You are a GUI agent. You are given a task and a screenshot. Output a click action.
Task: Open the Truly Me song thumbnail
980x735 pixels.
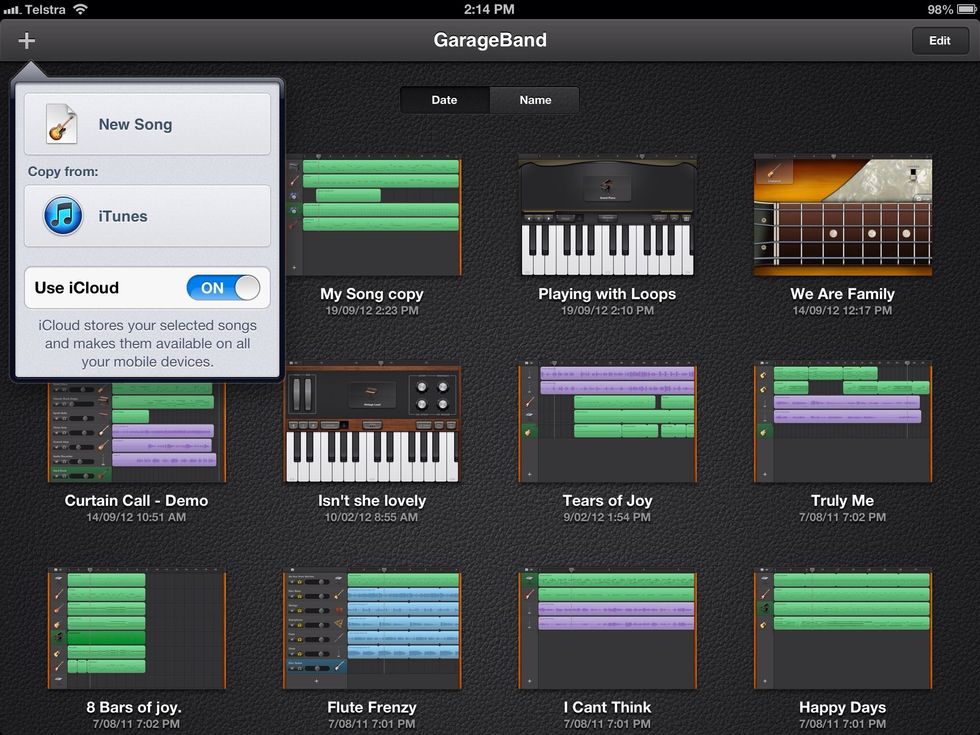click(842, 422)
